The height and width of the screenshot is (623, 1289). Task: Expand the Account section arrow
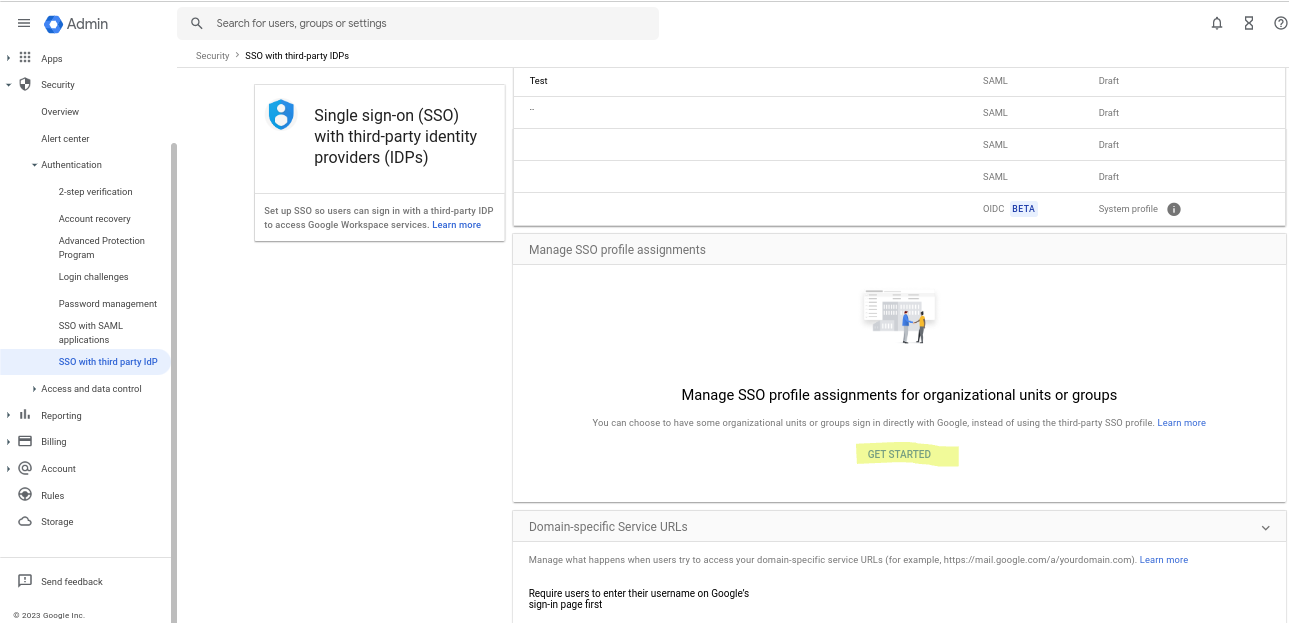(x=8, y=468)
